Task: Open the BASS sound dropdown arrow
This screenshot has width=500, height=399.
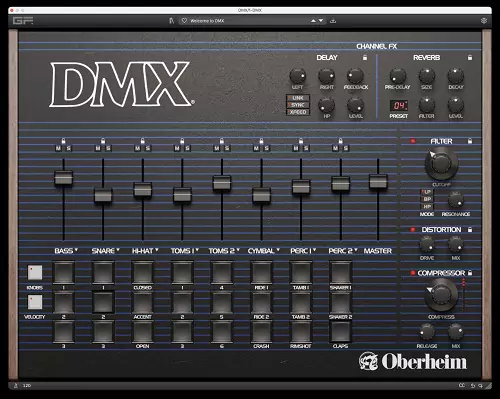Action: click(76, 249)
